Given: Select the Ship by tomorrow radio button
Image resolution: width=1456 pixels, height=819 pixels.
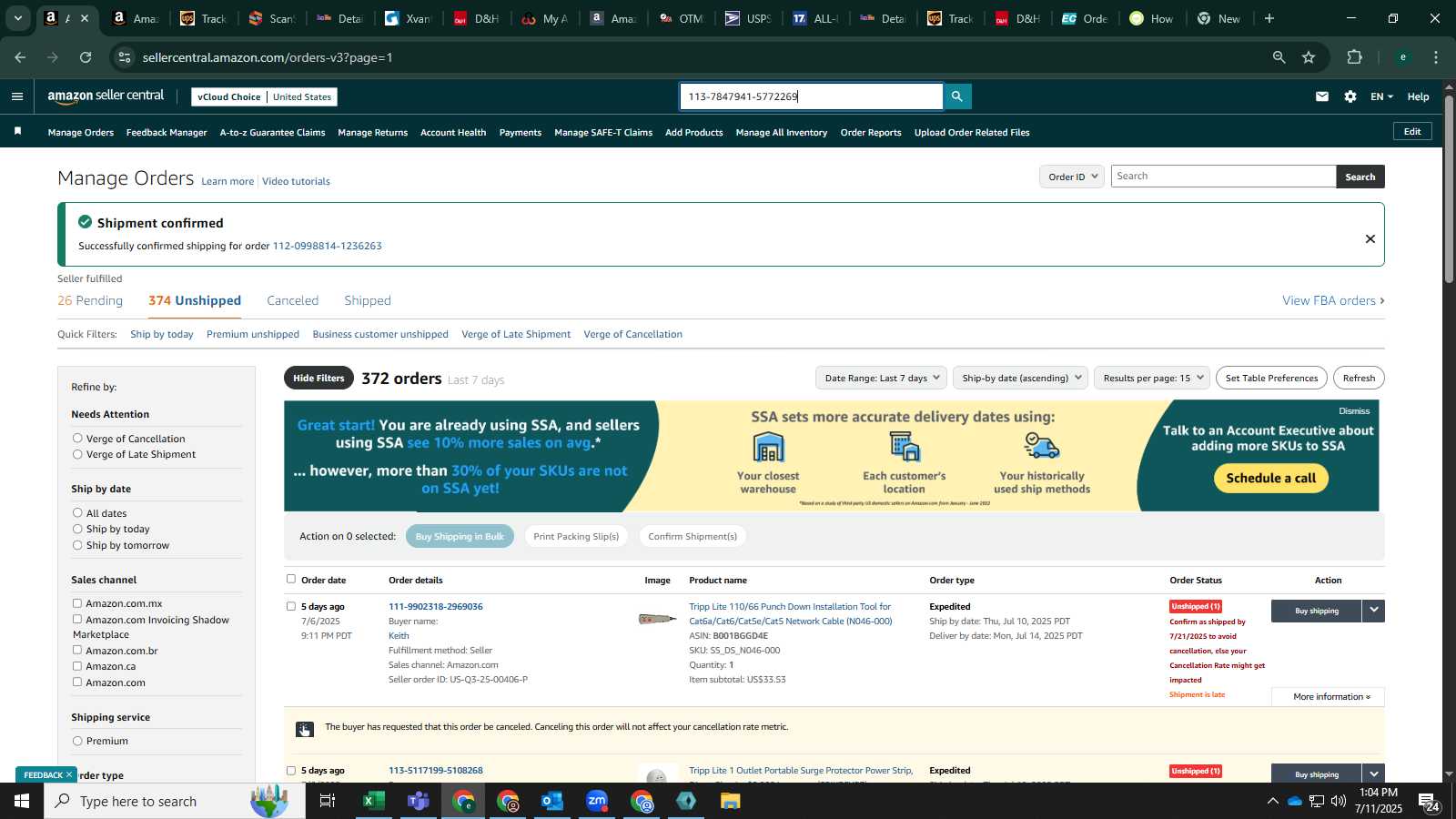Looking at the screenshot, I should coord(77,545).
